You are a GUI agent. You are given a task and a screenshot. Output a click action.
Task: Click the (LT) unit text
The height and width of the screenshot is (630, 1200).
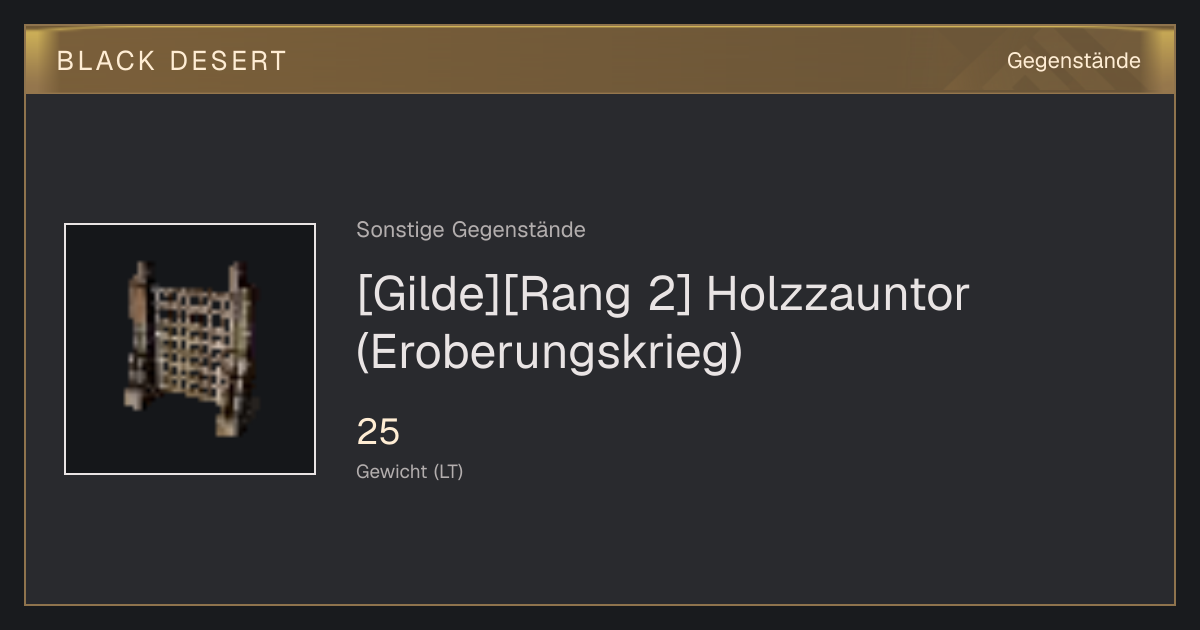[x=448, y=471]
